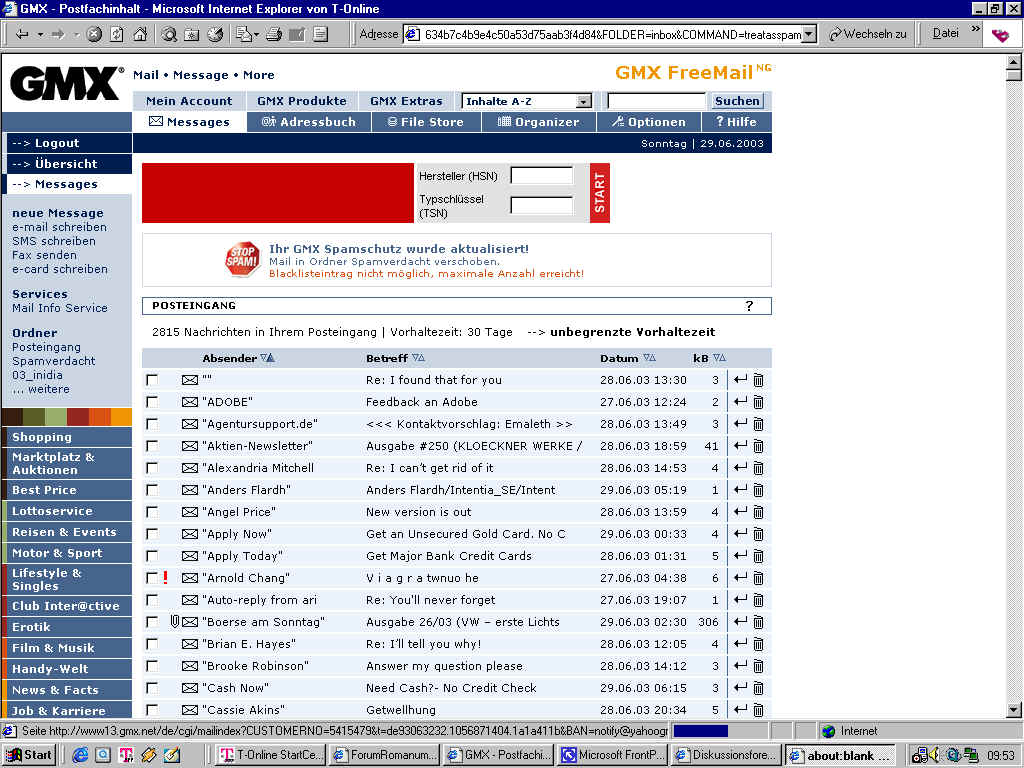This screenshot has width=1024, height=768.
Task: Reply to the Anders Flardh message
Action: click(x=740, y=490)
